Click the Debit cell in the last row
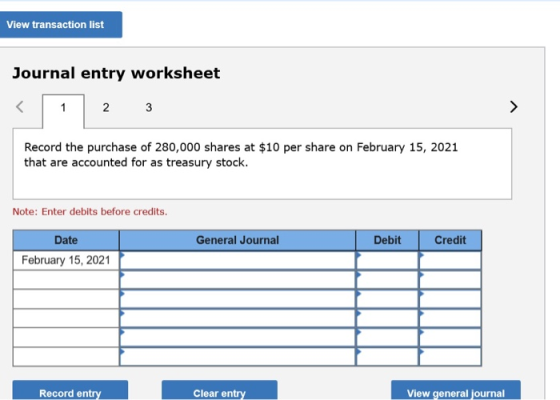560x400 pixels. point(387,356)
